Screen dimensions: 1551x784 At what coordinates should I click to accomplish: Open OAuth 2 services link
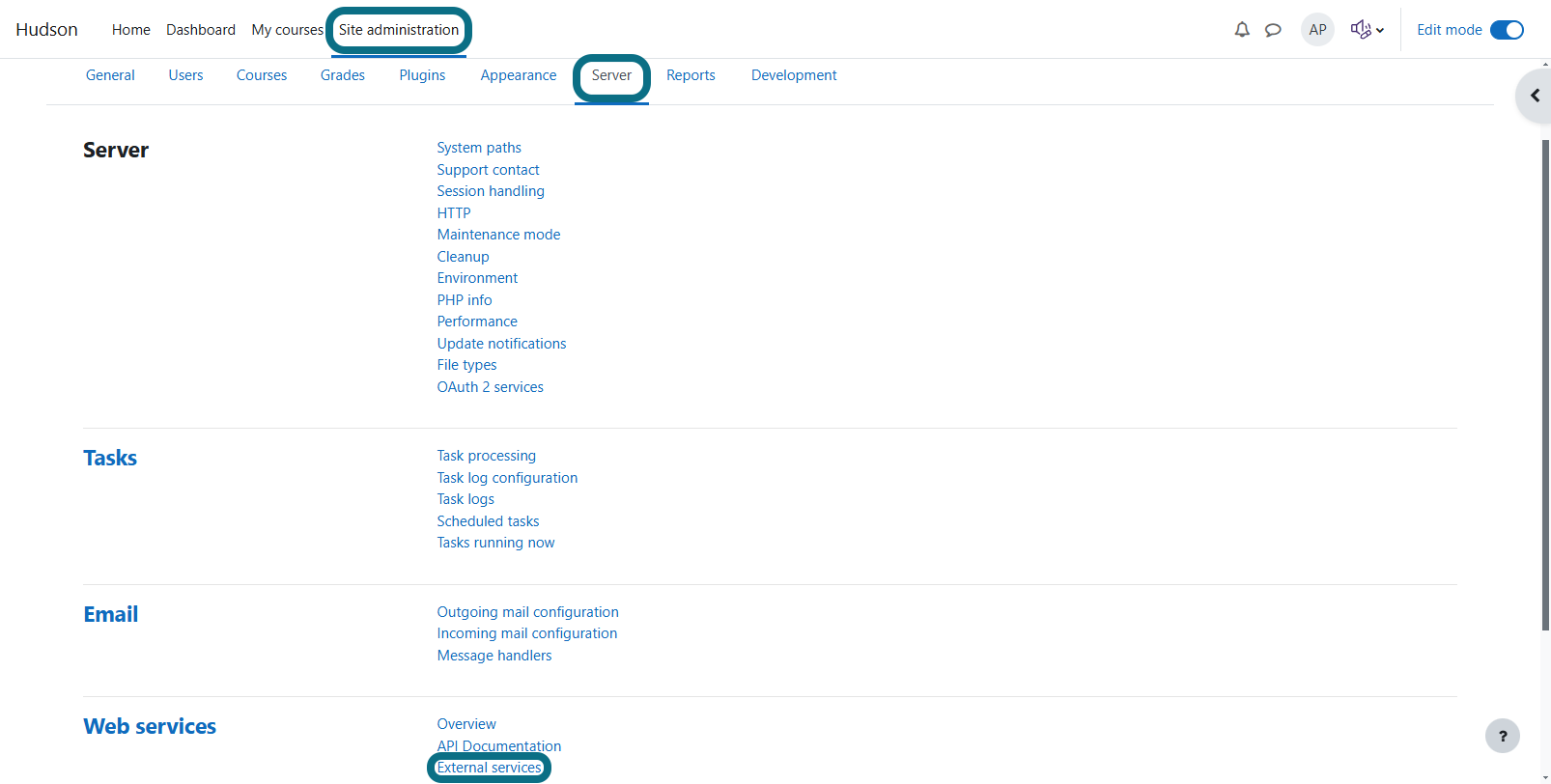pos(490,387)
